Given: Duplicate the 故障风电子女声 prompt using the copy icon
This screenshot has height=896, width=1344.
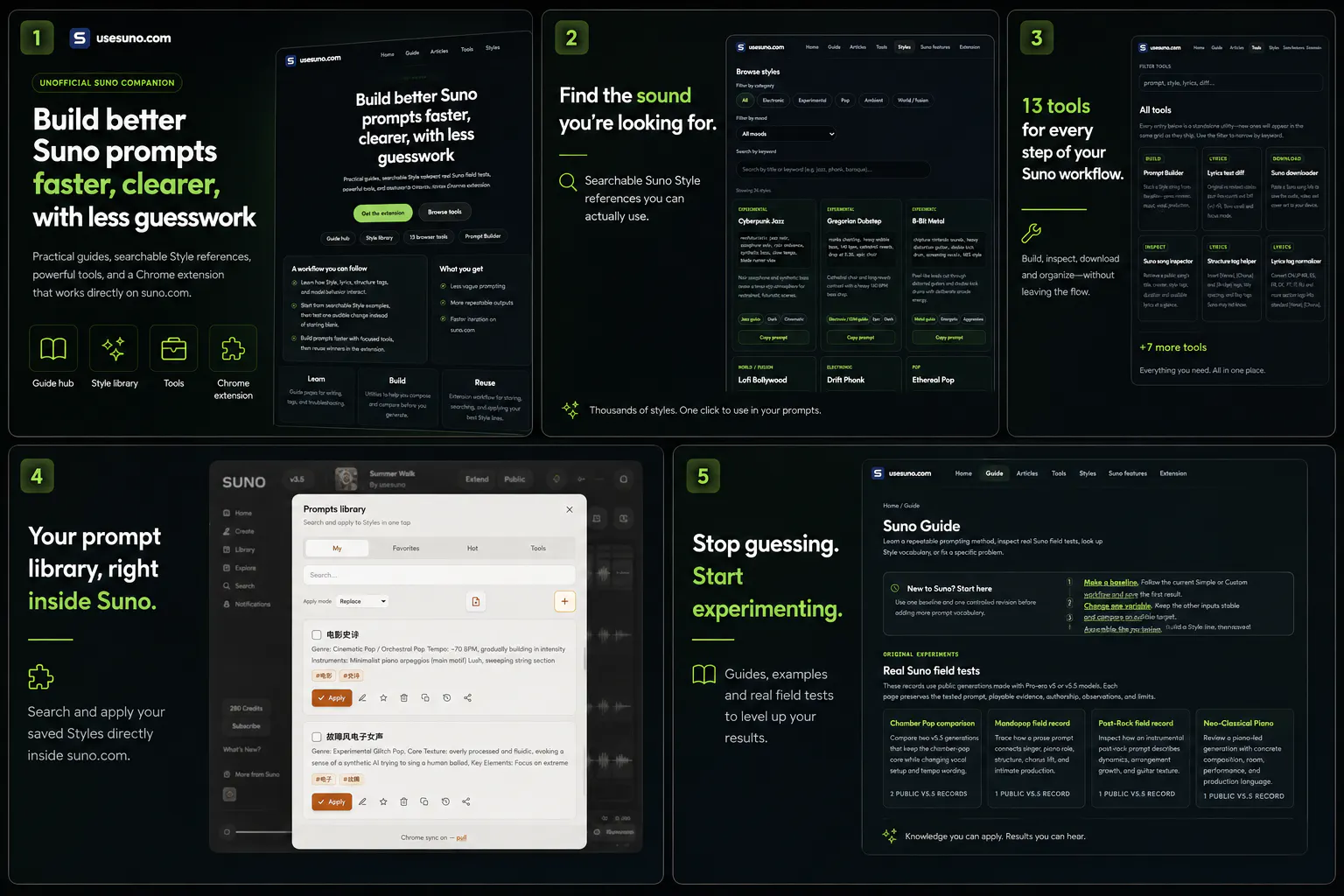Looking at the screenshot, I should (424, 801).
